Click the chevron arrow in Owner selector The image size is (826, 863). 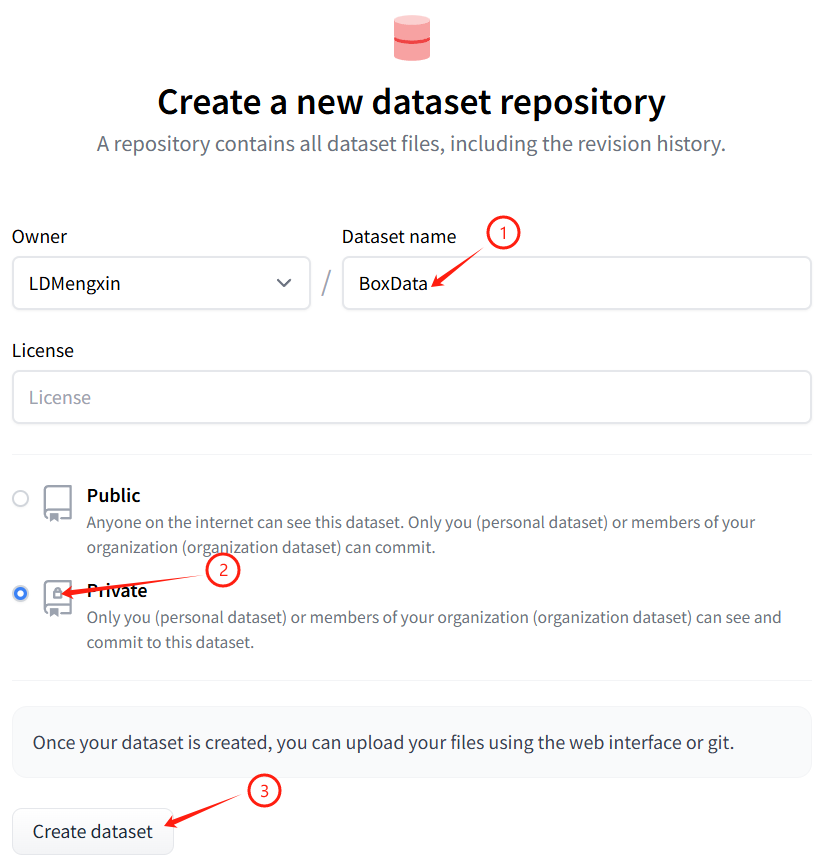[x=284, y=284]
